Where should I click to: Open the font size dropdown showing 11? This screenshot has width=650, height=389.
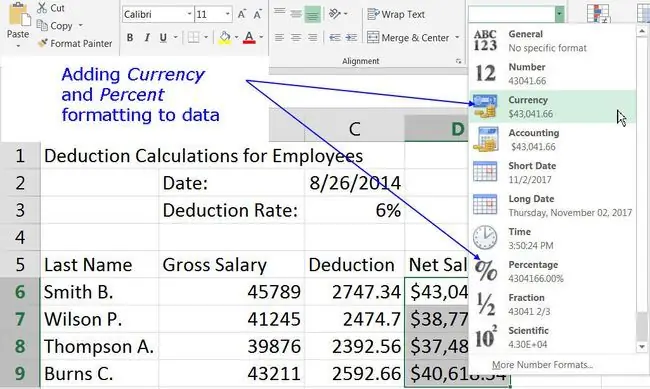tap(228, 15)
